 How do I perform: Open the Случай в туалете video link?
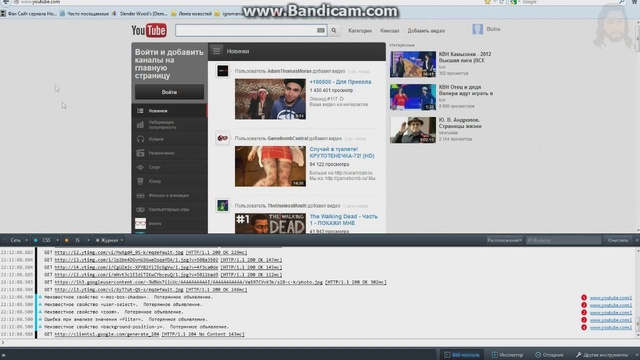342,152
